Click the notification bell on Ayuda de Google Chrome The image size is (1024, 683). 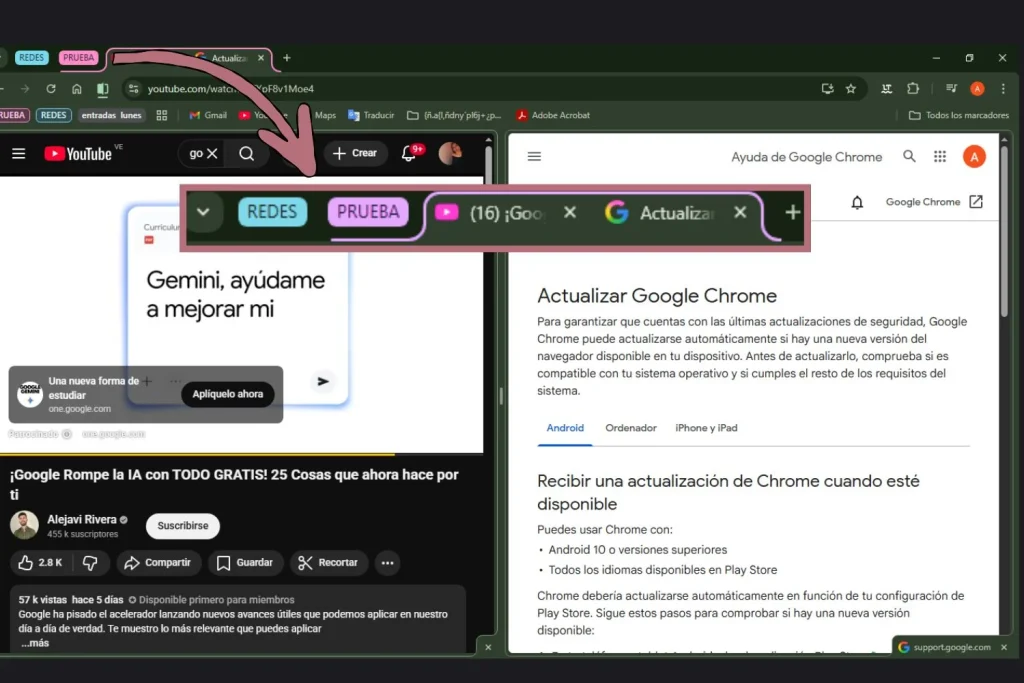[857, 202]
